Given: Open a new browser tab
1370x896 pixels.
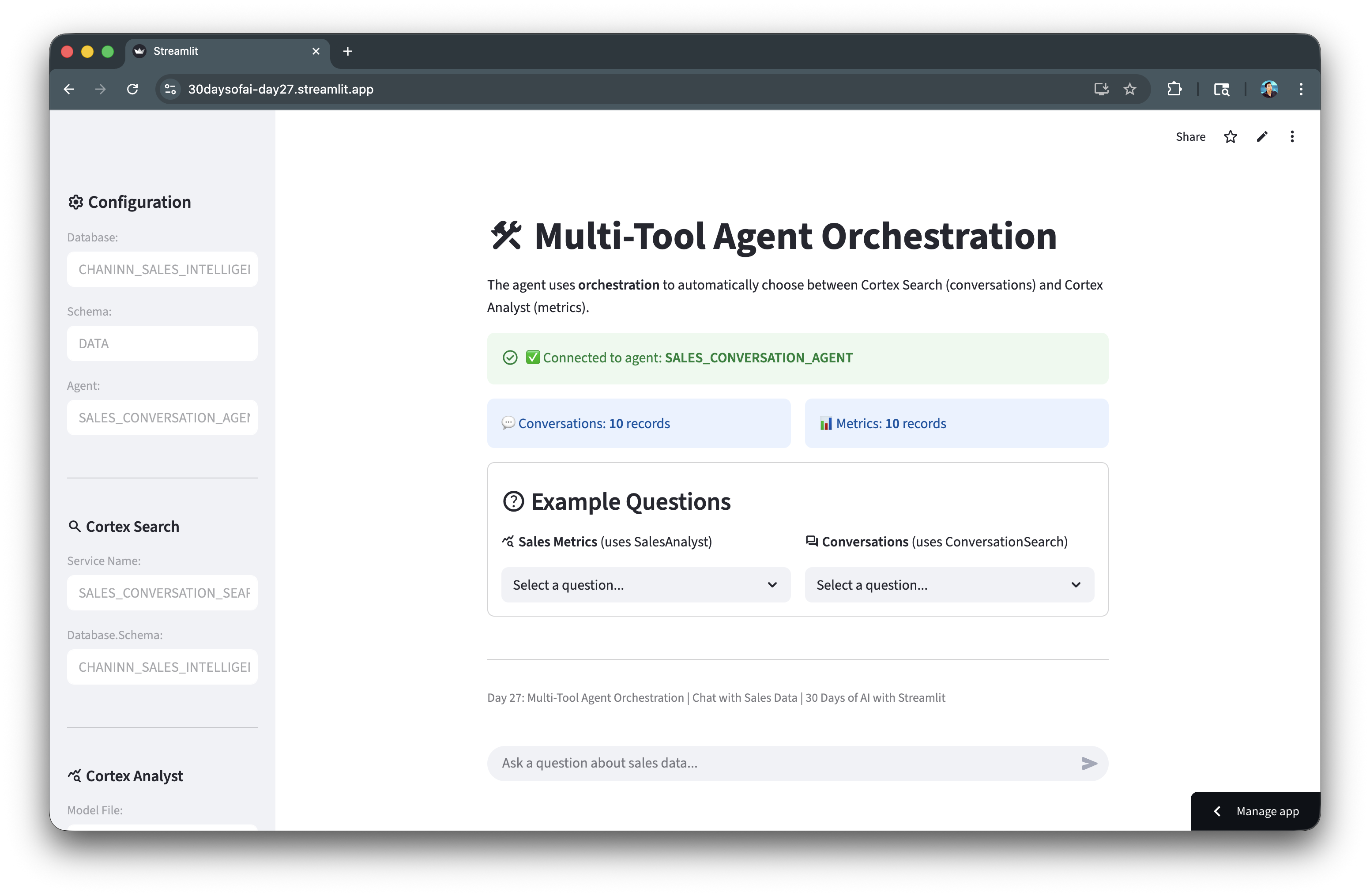Looking at the screenshot, I should point(348,51).
